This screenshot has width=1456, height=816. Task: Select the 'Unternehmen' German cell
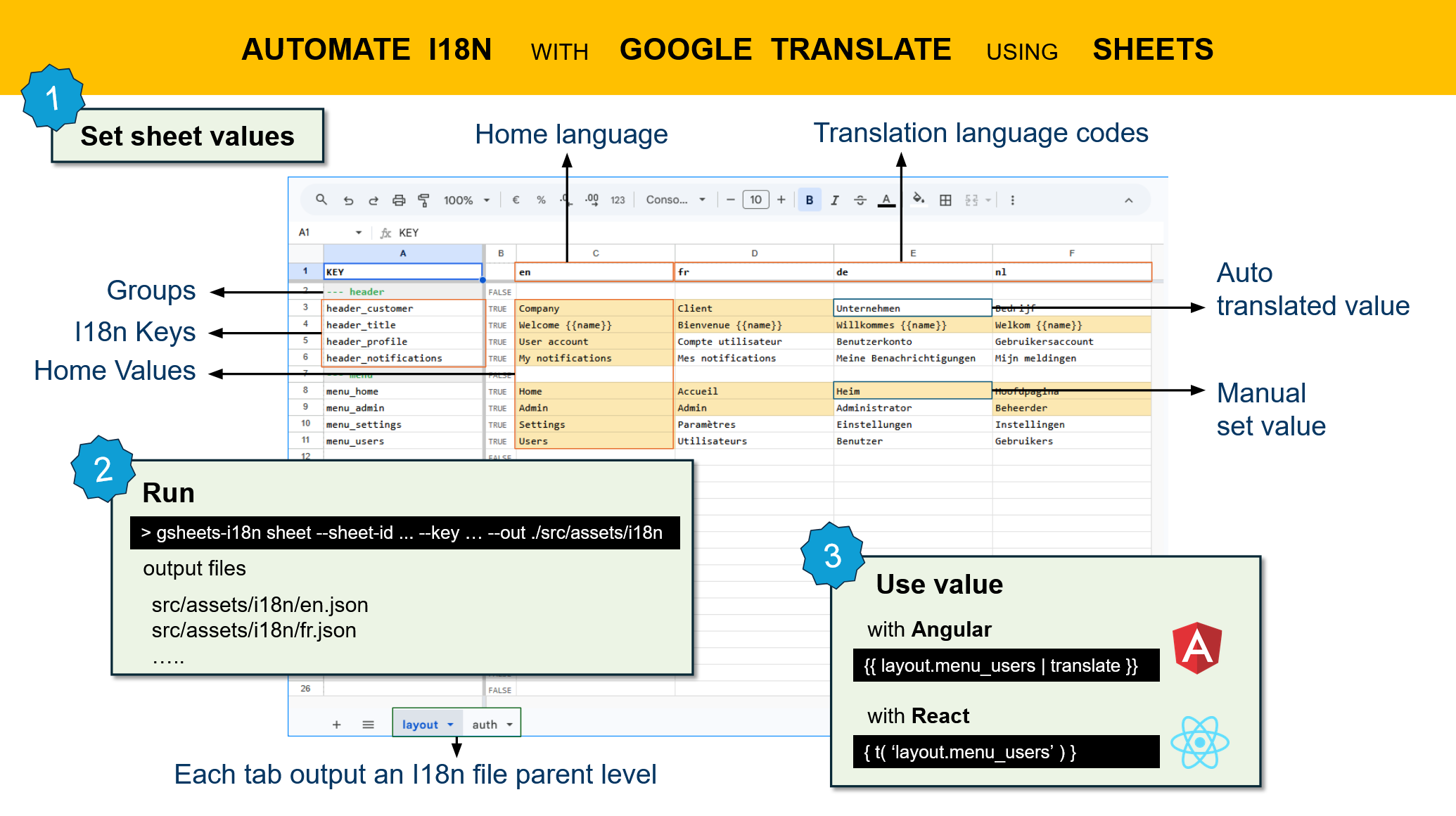click(913, 308)
